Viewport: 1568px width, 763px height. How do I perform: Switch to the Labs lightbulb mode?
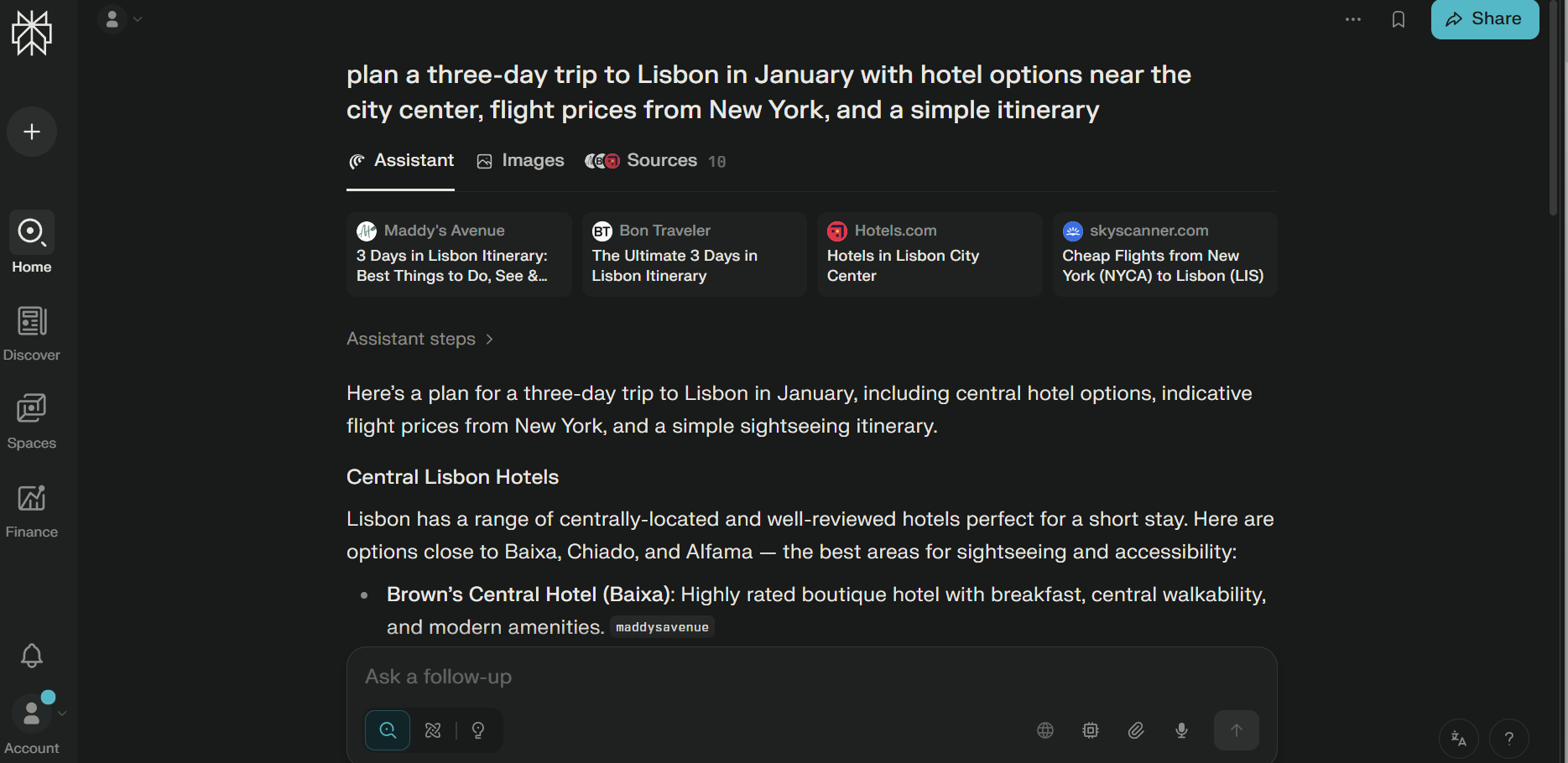tap(478, 730)
